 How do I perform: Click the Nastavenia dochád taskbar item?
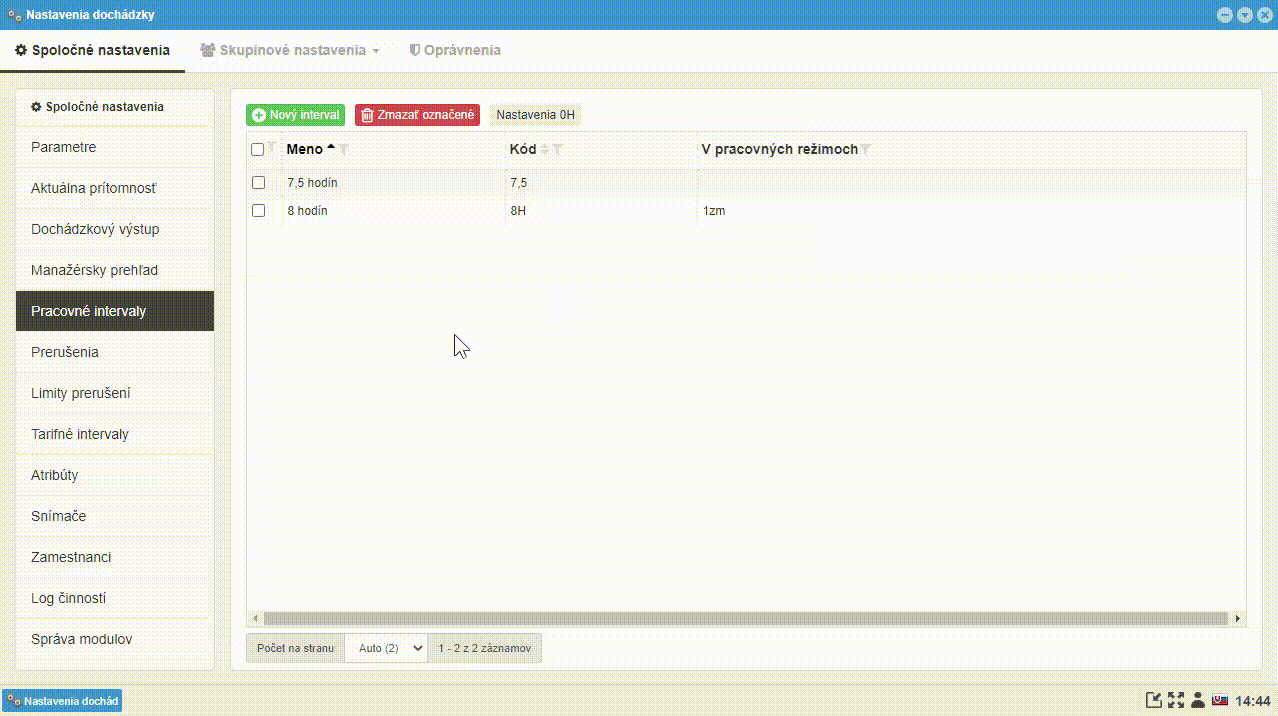tap(63, 701)
